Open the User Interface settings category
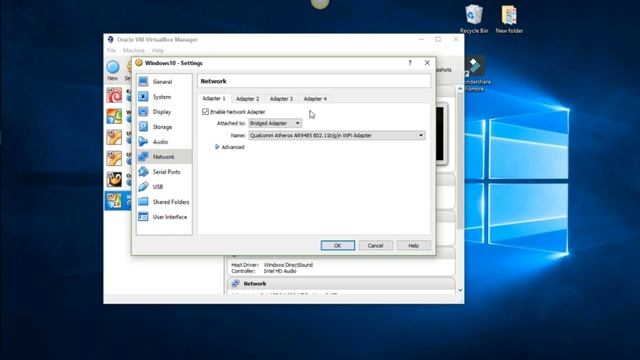The width and height of the screenshot is (640, 360). coord(164,217)
